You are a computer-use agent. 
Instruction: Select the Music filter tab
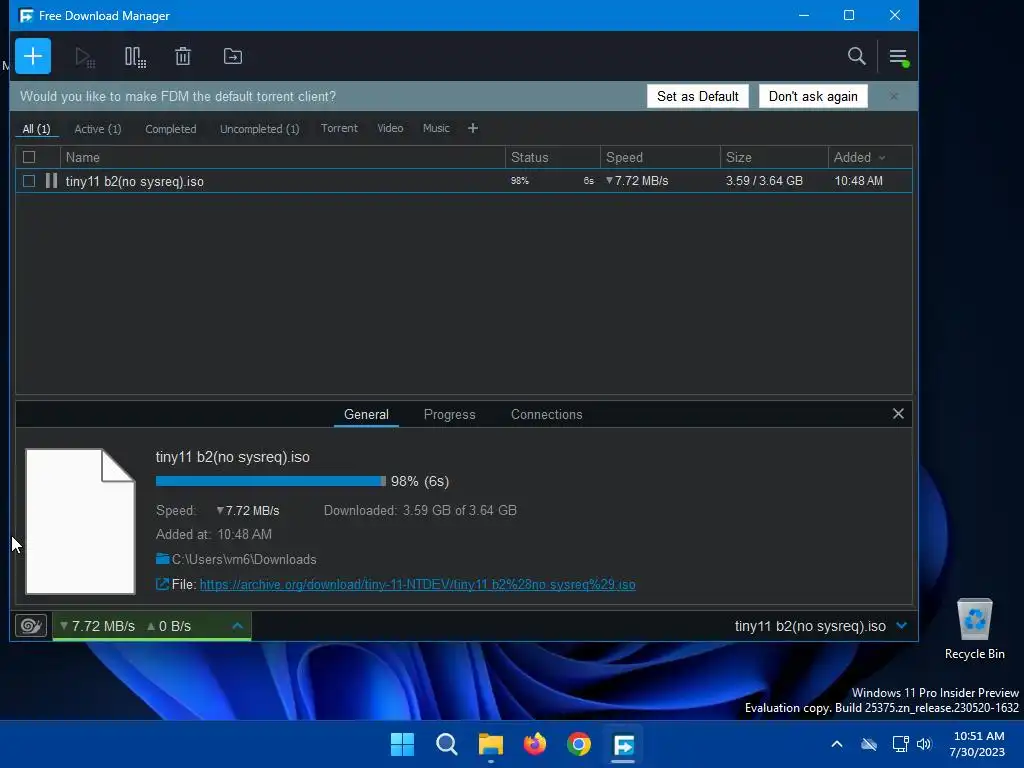pos(436,128)
